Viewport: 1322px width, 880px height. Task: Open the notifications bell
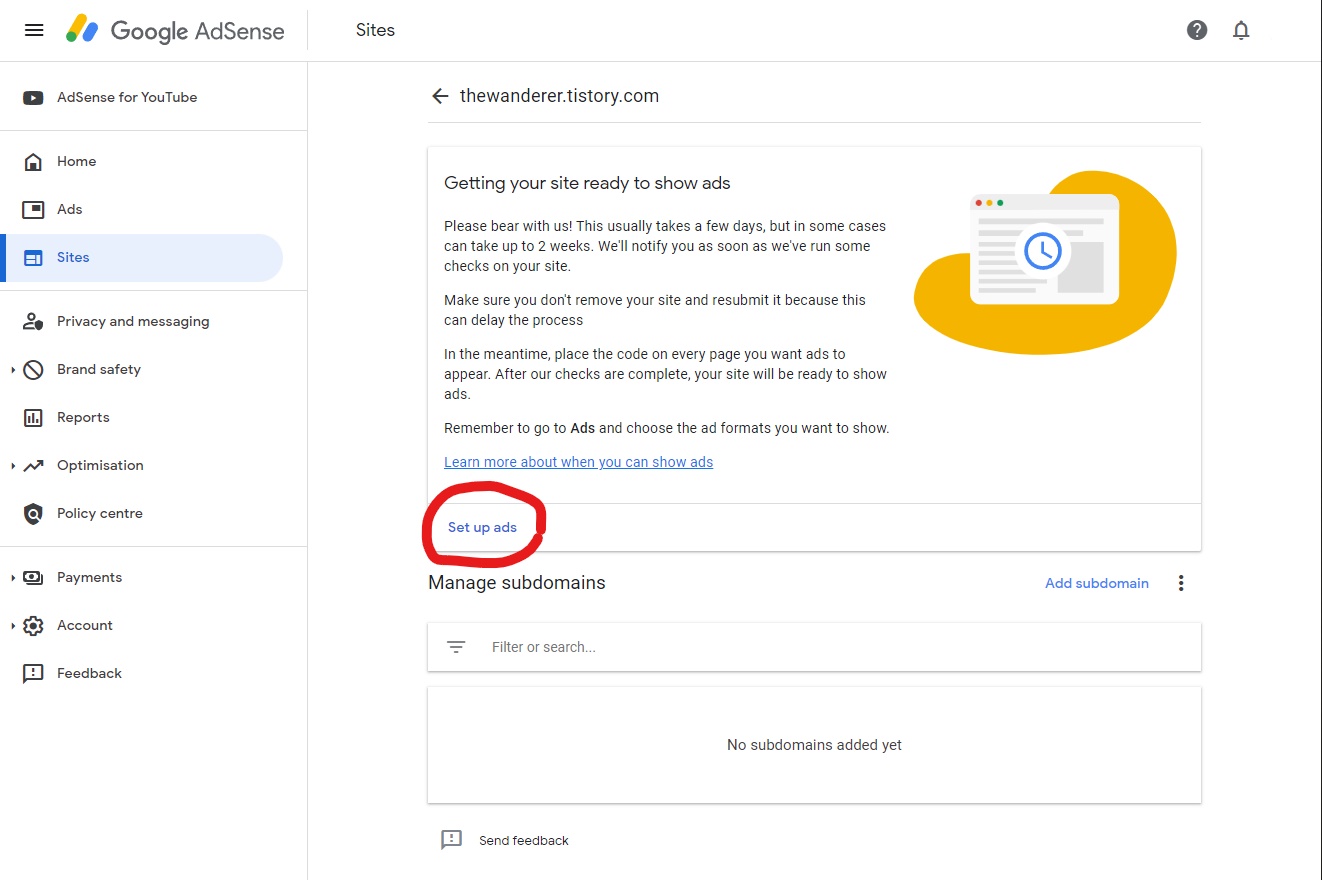tap(1241, 30)
